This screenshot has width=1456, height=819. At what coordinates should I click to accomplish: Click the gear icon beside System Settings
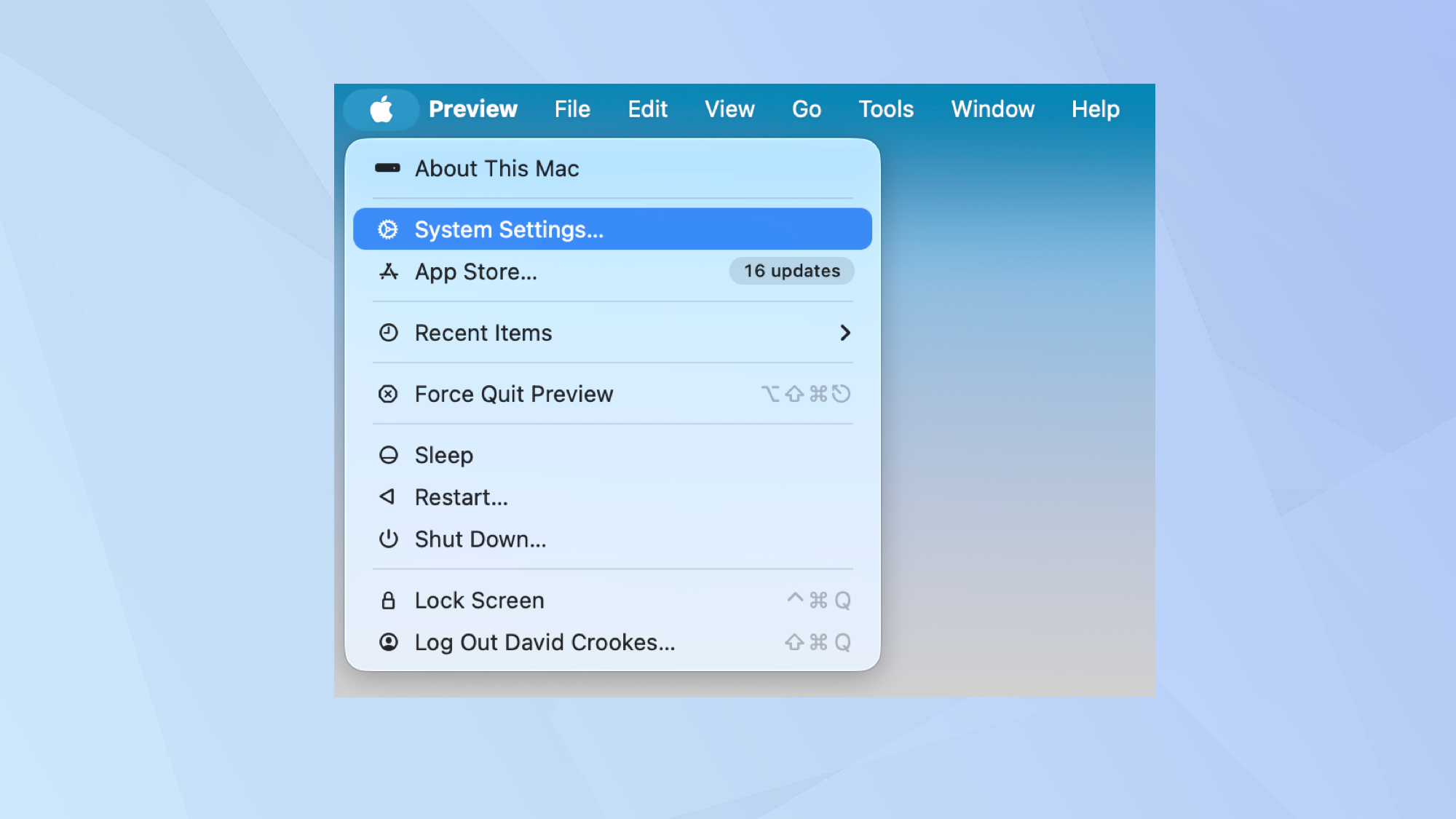click(389, 229)
